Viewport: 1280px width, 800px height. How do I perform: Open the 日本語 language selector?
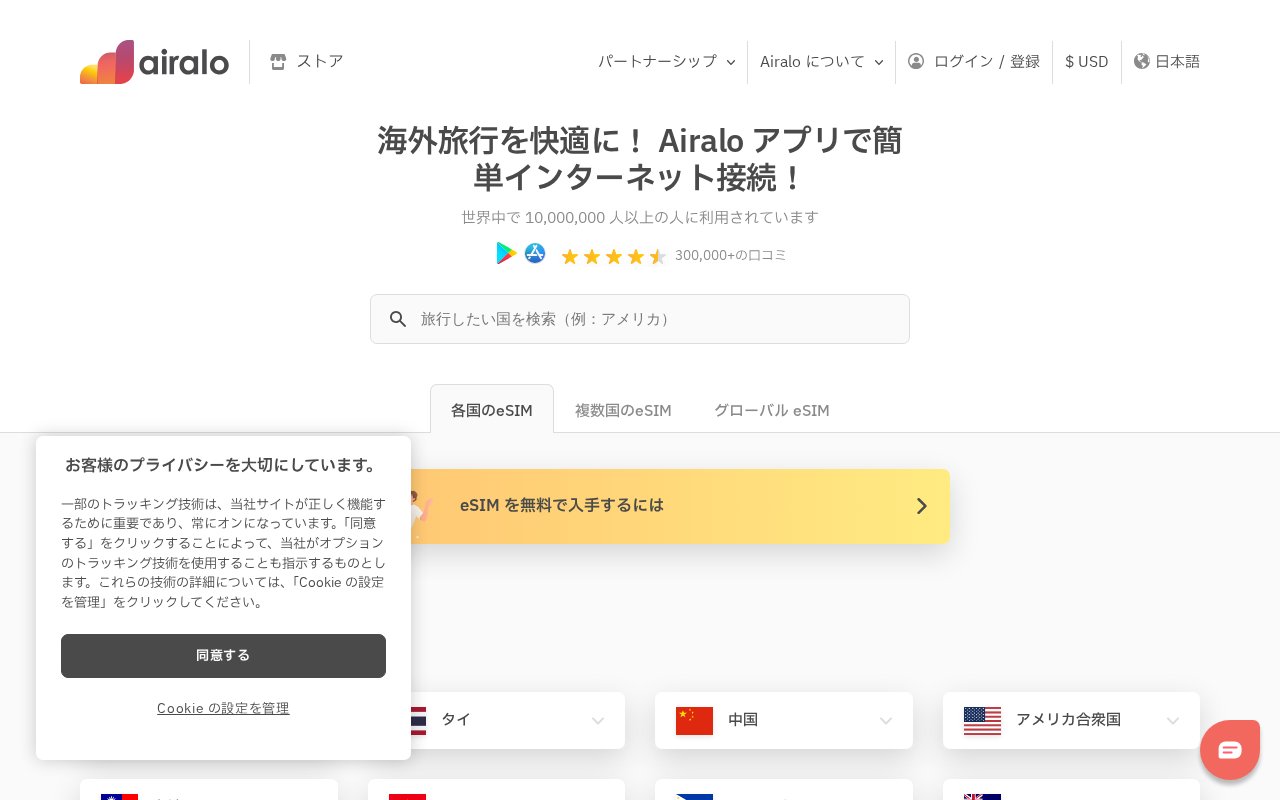pyautogui.click(x=1167, y=61)
